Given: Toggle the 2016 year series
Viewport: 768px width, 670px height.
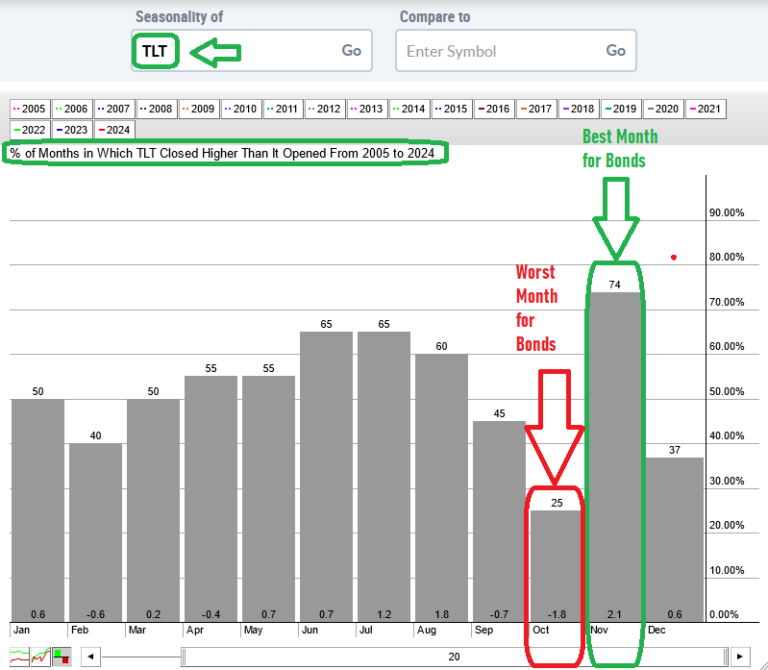Looking at the screenshot, I should 494,109.
